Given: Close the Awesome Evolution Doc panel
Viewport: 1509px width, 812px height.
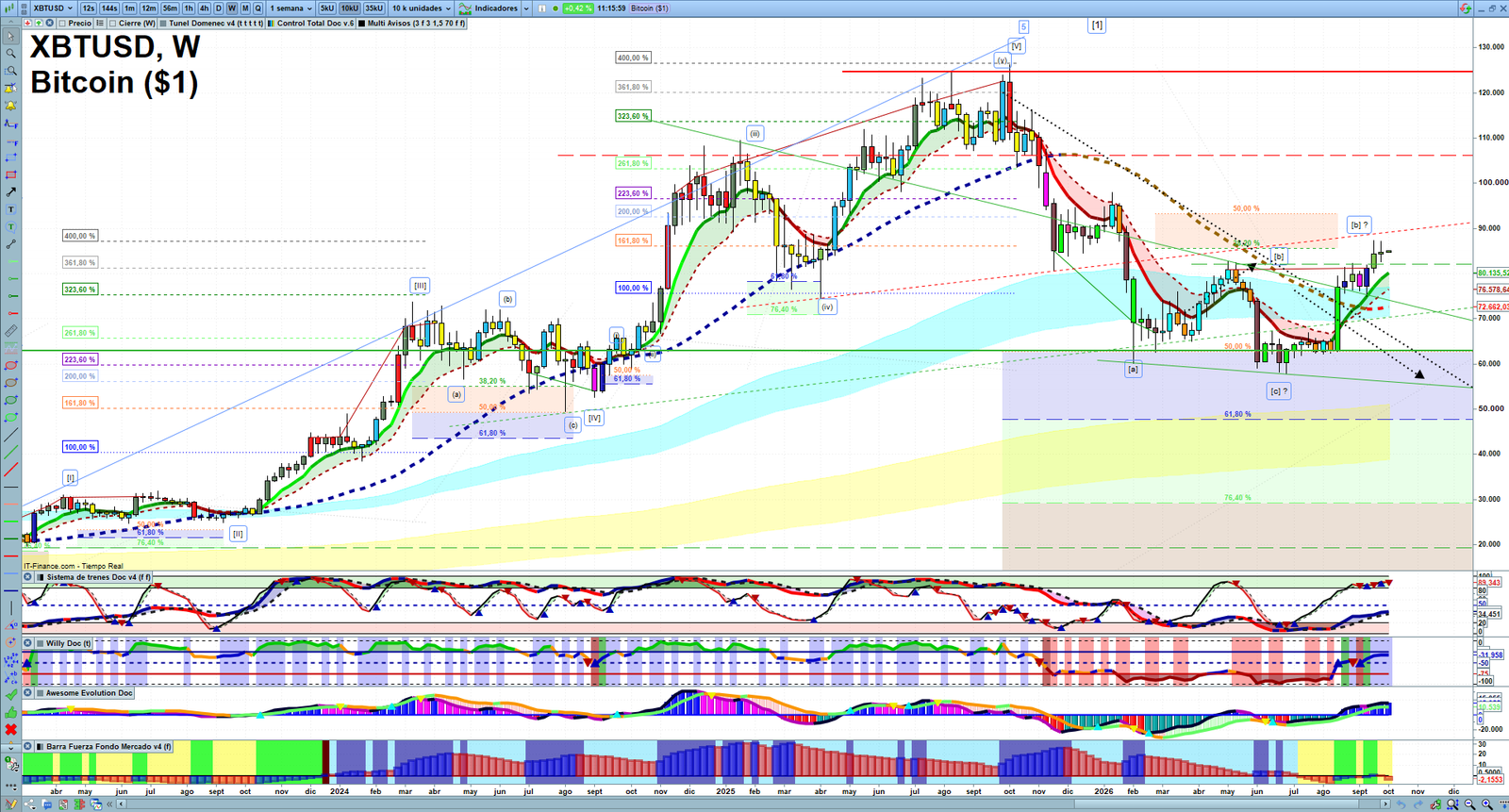Looking at the screenshot, I should (27, 693).
